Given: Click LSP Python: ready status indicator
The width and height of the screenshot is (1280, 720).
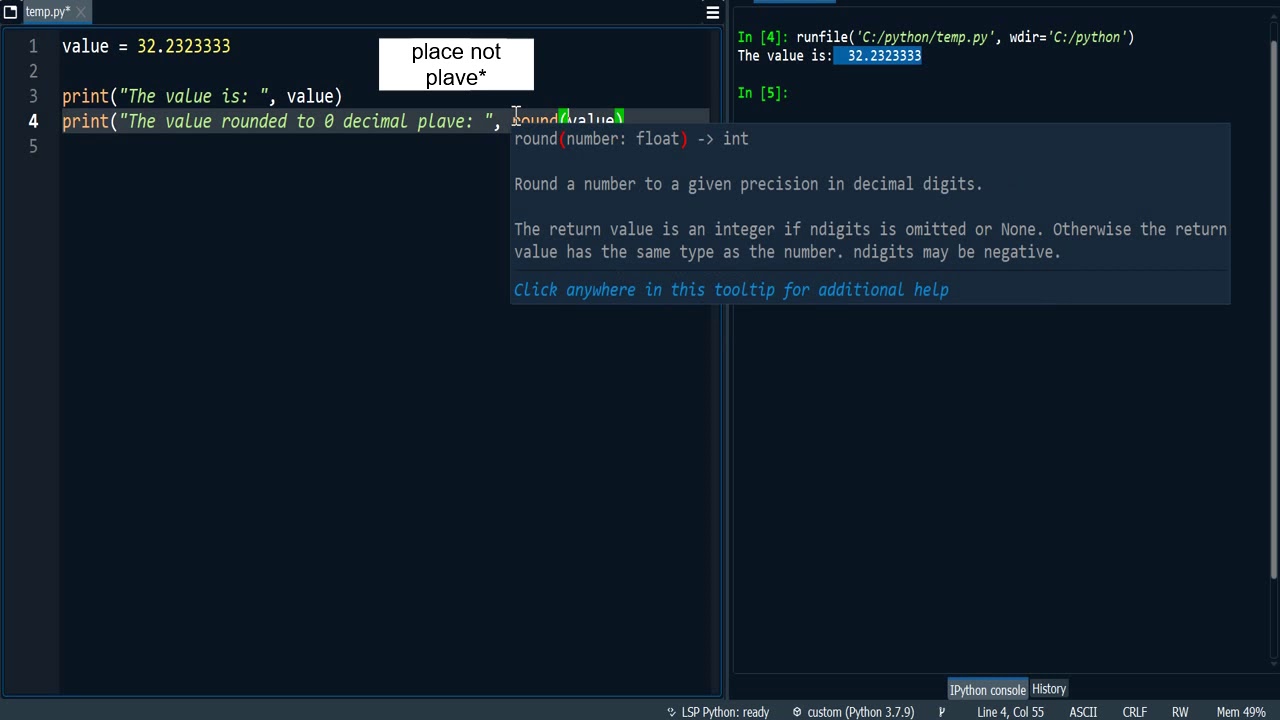Looking at the screenshot, I should tap(725, 712).
